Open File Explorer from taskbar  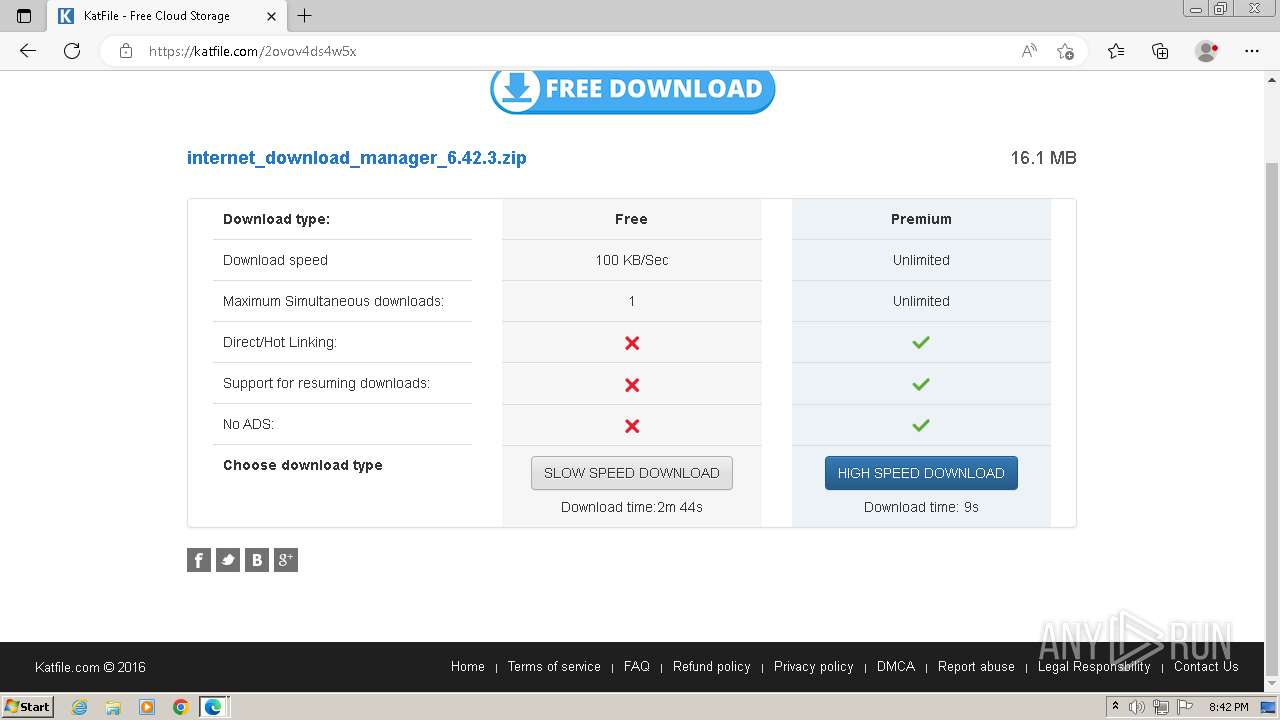(x=113, y=707)
